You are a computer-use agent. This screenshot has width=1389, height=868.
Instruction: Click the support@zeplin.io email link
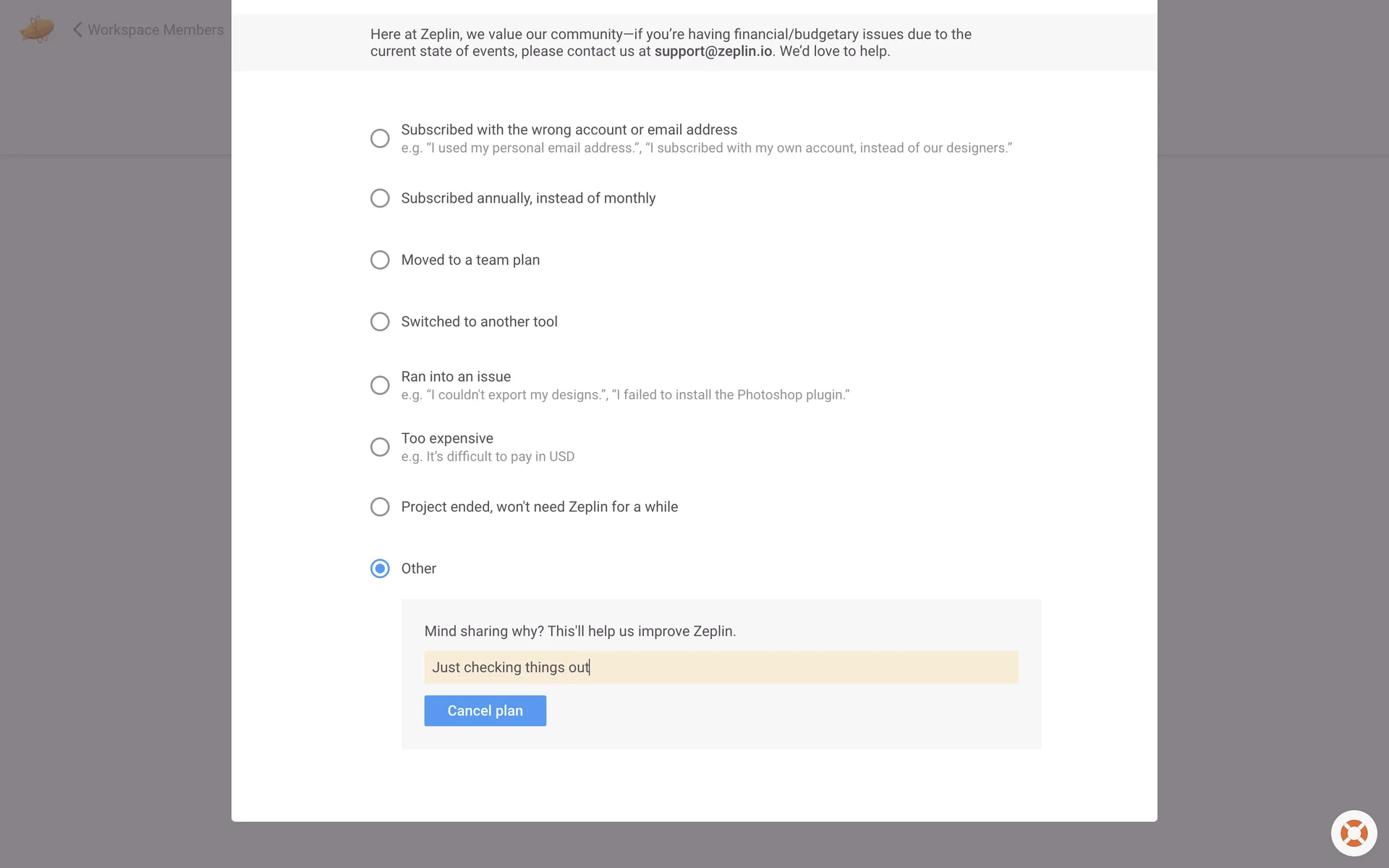tap(713, 51)
